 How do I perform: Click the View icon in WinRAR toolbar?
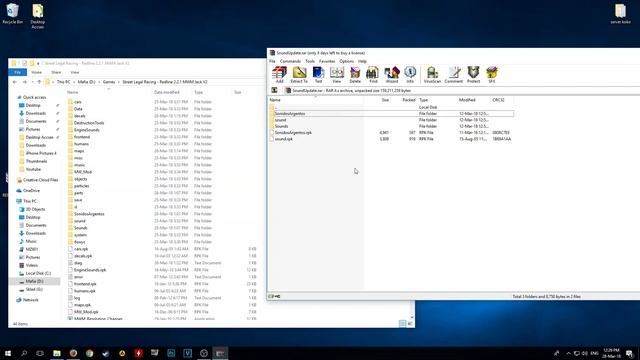click(x=337, y=75)
